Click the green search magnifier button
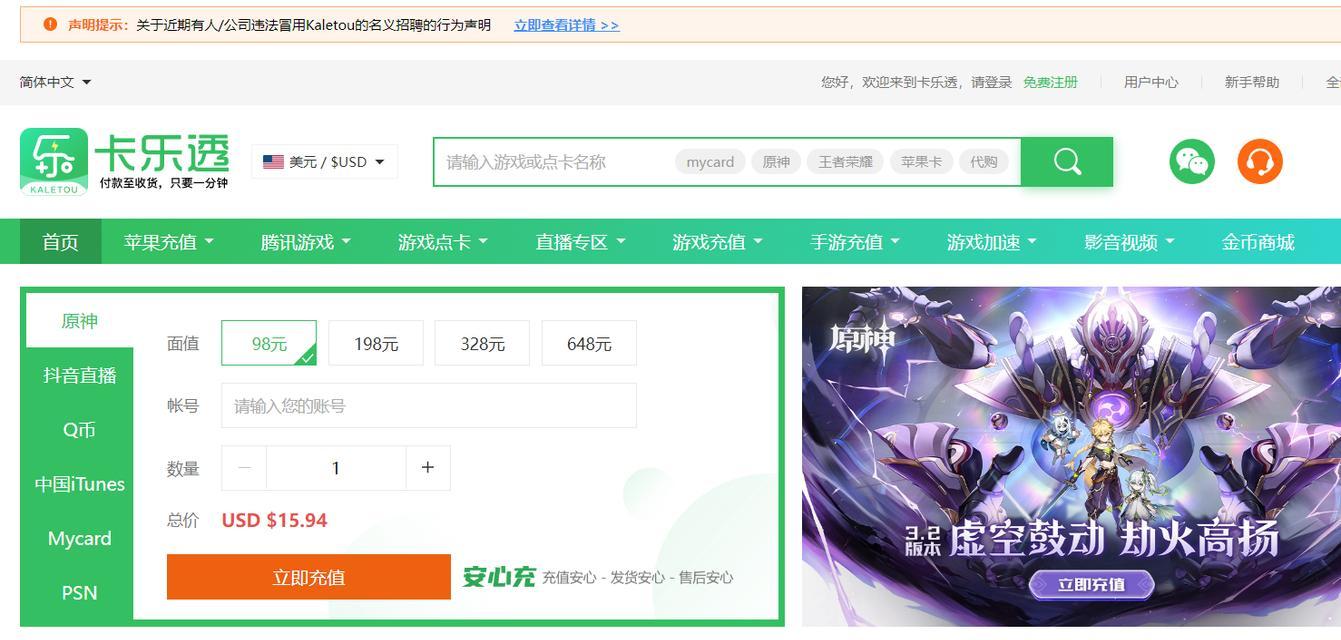The image size is (1341, 640). 1067,162
